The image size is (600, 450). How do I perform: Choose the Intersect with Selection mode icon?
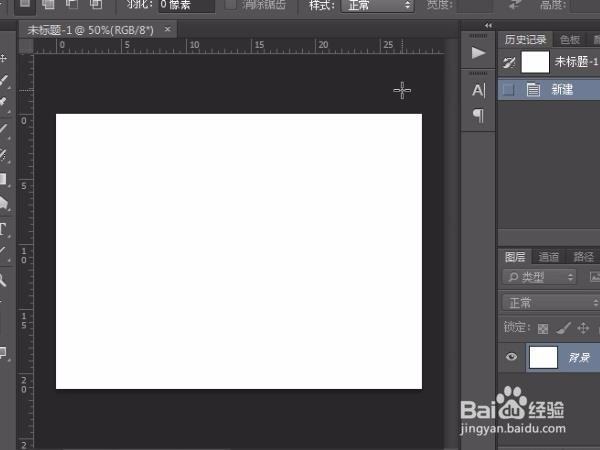(96, 5)
